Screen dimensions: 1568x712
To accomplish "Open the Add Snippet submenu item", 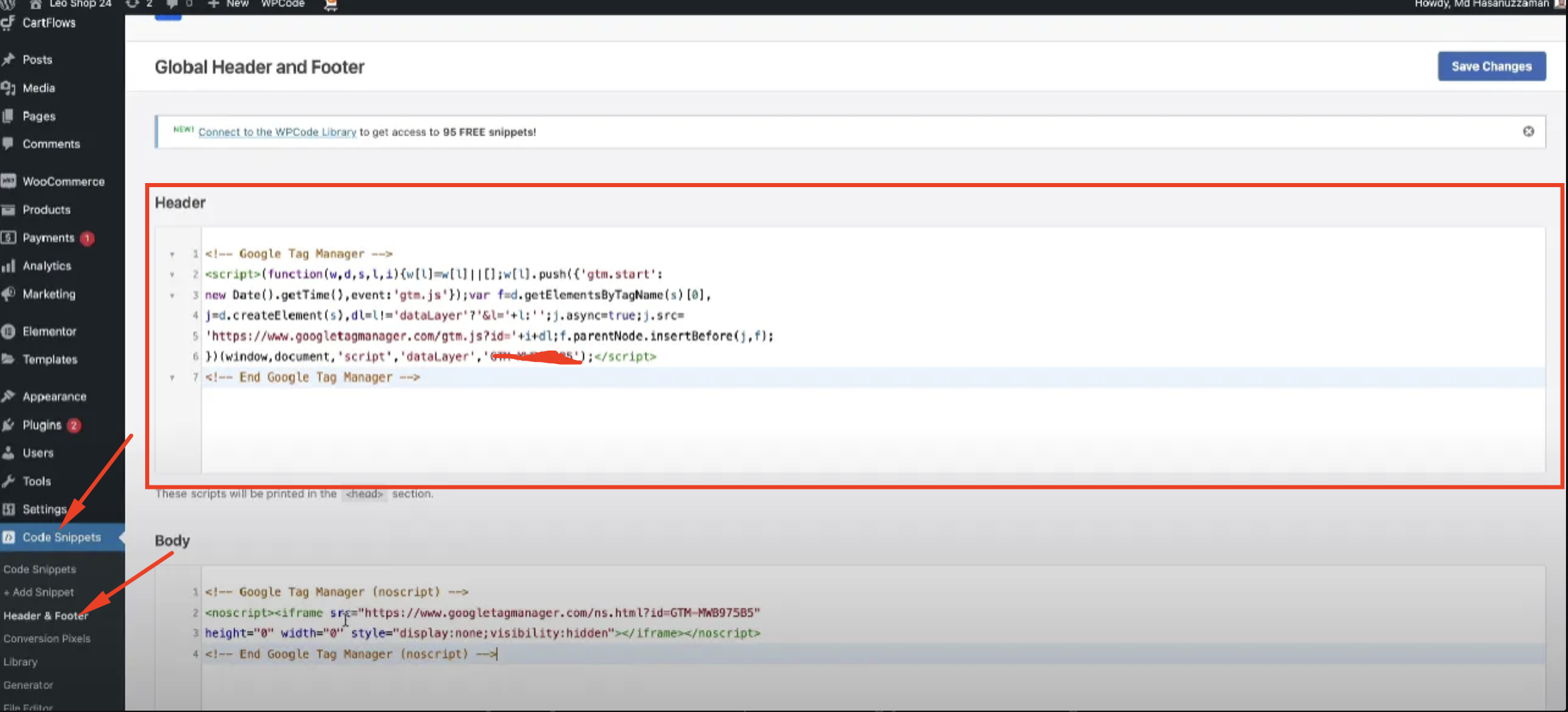I will click(39, 592).
